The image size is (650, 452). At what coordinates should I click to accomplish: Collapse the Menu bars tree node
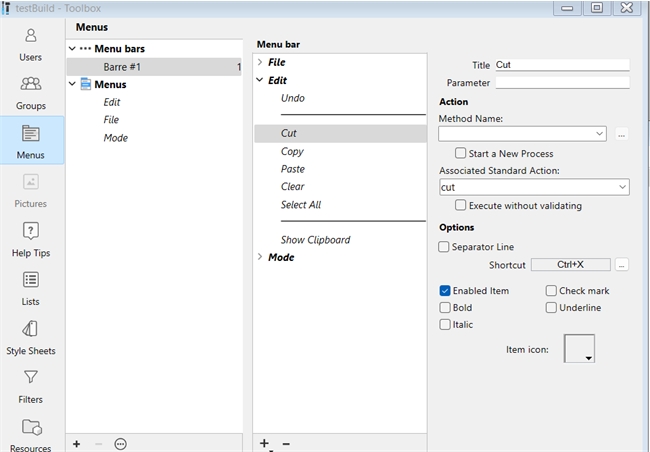[x=72, y=49]
